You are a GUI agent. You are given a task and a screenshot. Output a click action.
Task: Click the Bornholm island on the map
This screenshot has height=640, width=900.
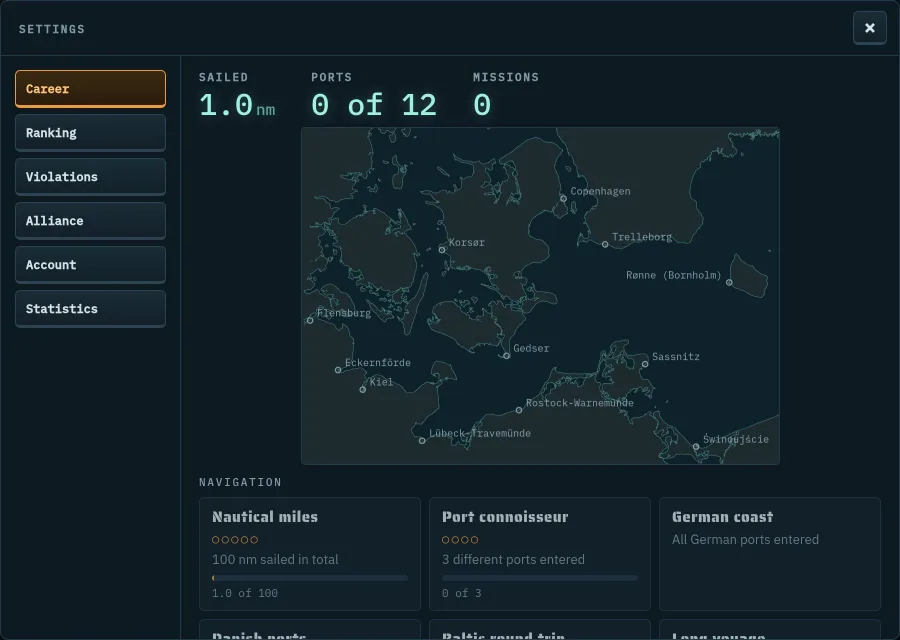[x=749, y=277]
